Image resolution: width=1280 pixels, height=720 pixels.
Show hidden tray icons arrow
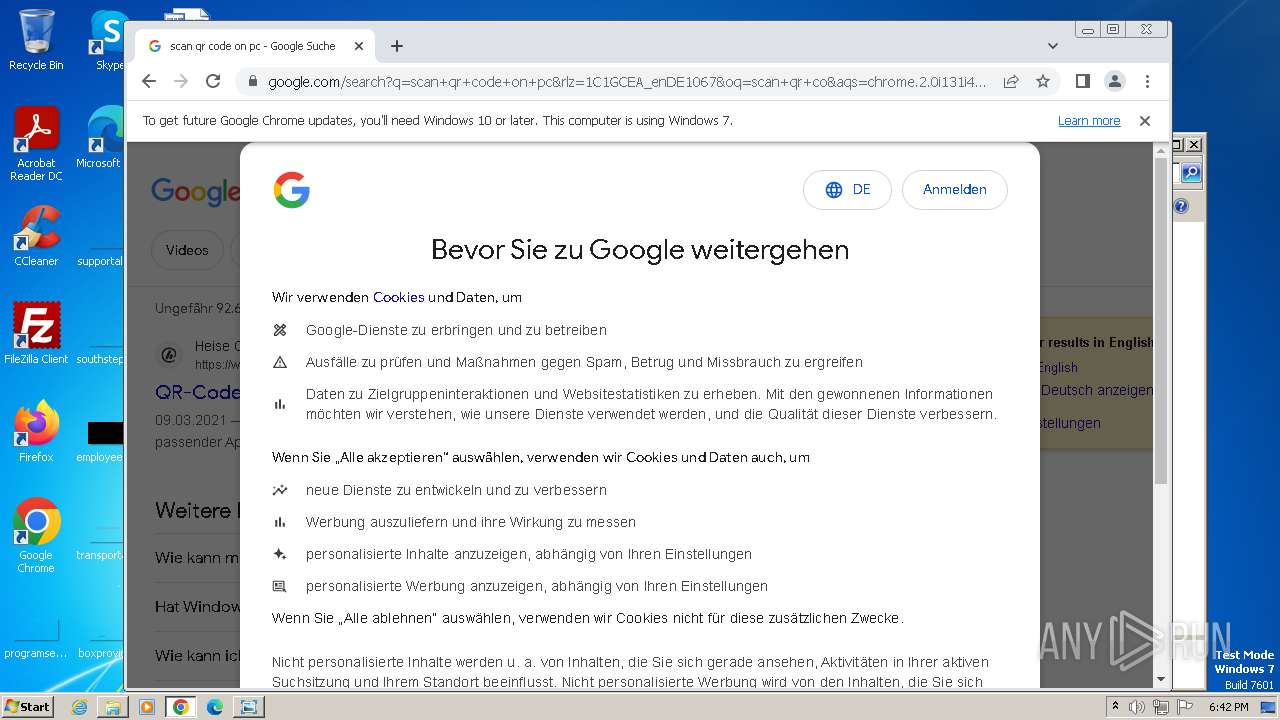(x=1115, y=706)
